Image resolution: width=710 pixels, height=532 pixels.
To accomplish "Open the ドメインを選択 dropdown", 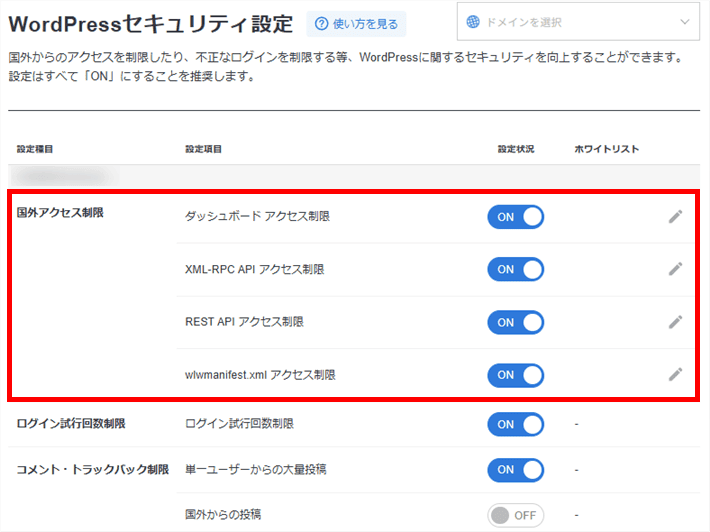I will (578, 22).
